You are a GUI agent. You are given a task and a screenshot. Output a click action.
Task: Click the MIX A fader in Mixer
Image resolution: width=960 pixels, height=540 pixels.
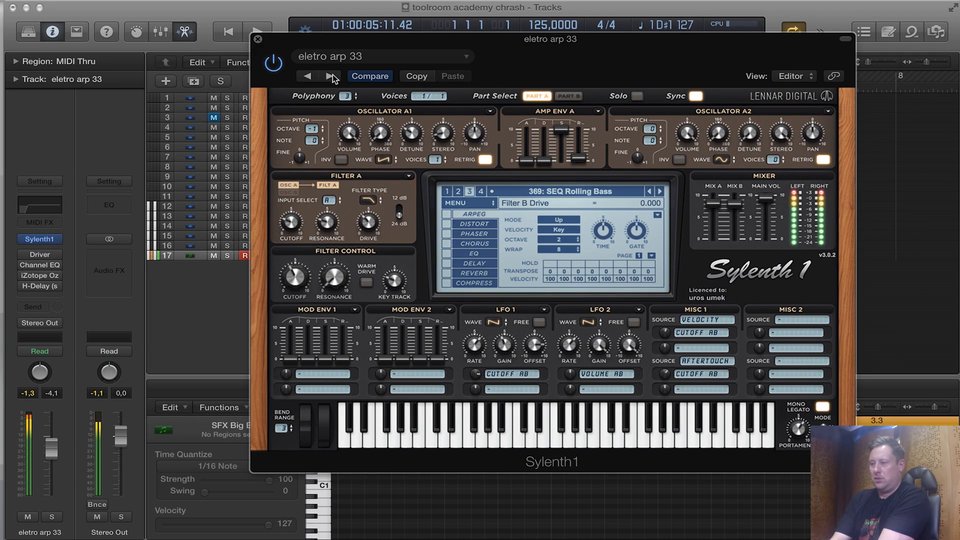pos(712,204)
